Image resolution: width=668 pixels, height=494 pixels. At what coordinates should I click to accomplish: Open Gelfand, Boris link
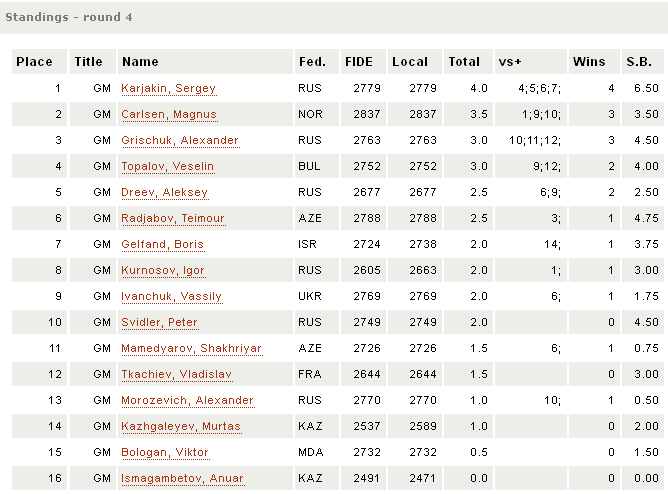click(x=162, y=245)
